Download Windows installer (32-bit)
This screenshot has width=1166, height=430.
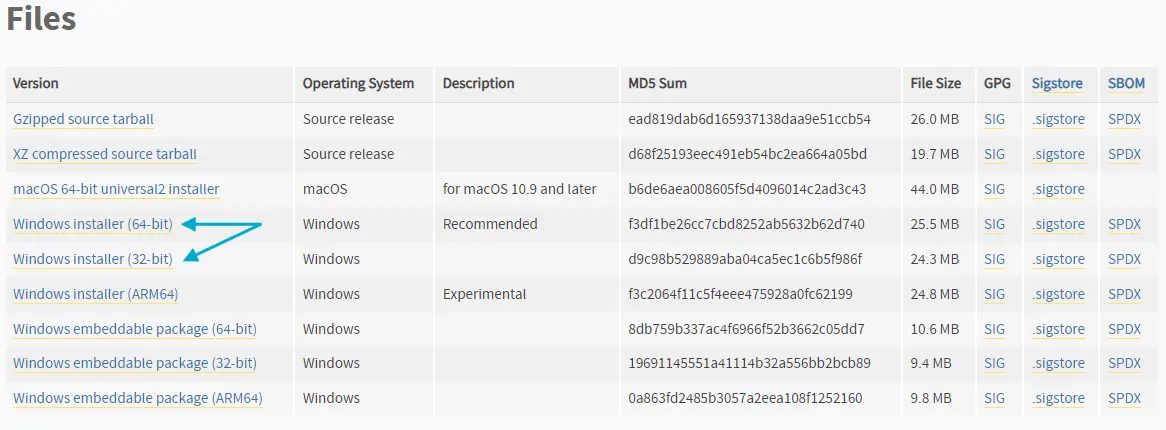click(x=93, y=259)
